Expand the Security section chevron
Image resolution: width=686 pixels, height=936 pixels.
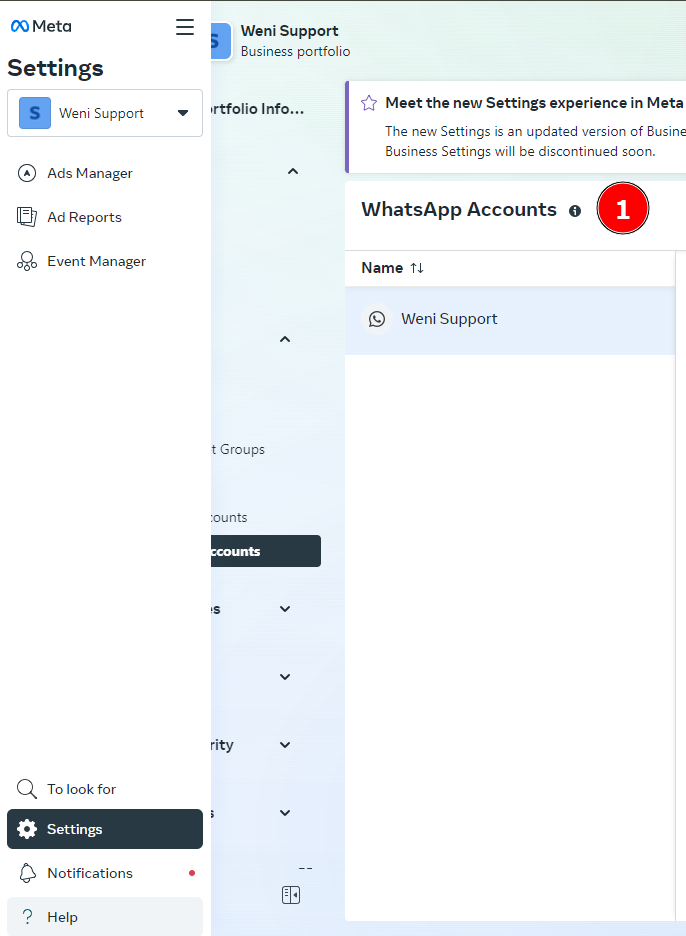coord(284,744)
